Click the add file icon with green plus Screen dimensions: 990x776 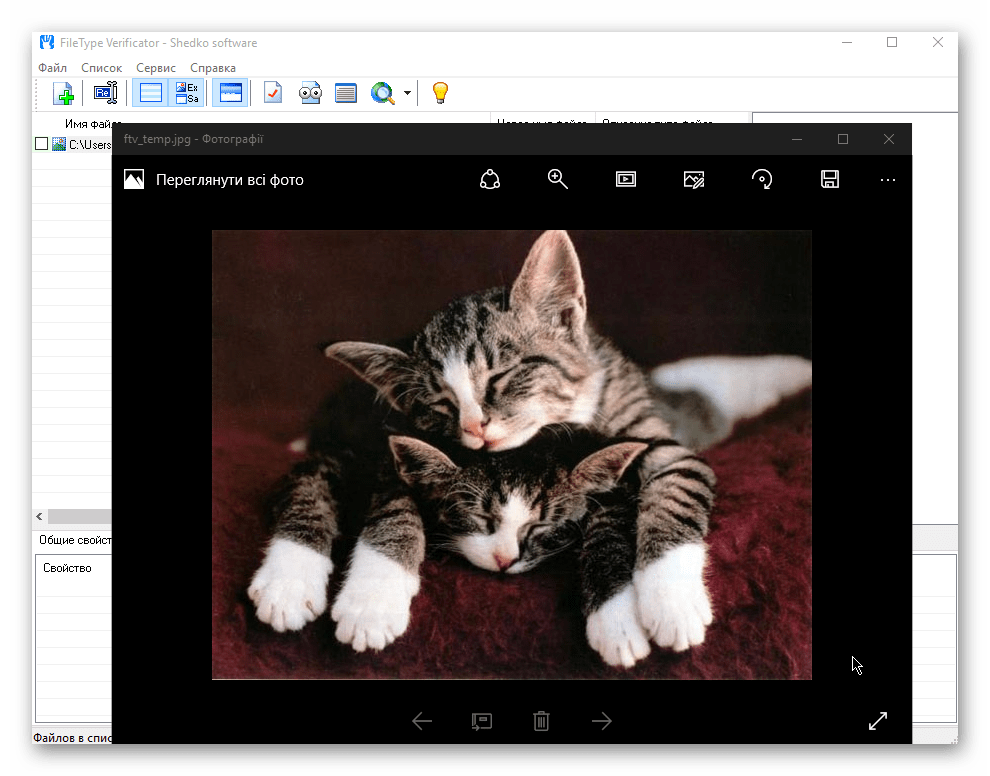(x=64, y=93)
